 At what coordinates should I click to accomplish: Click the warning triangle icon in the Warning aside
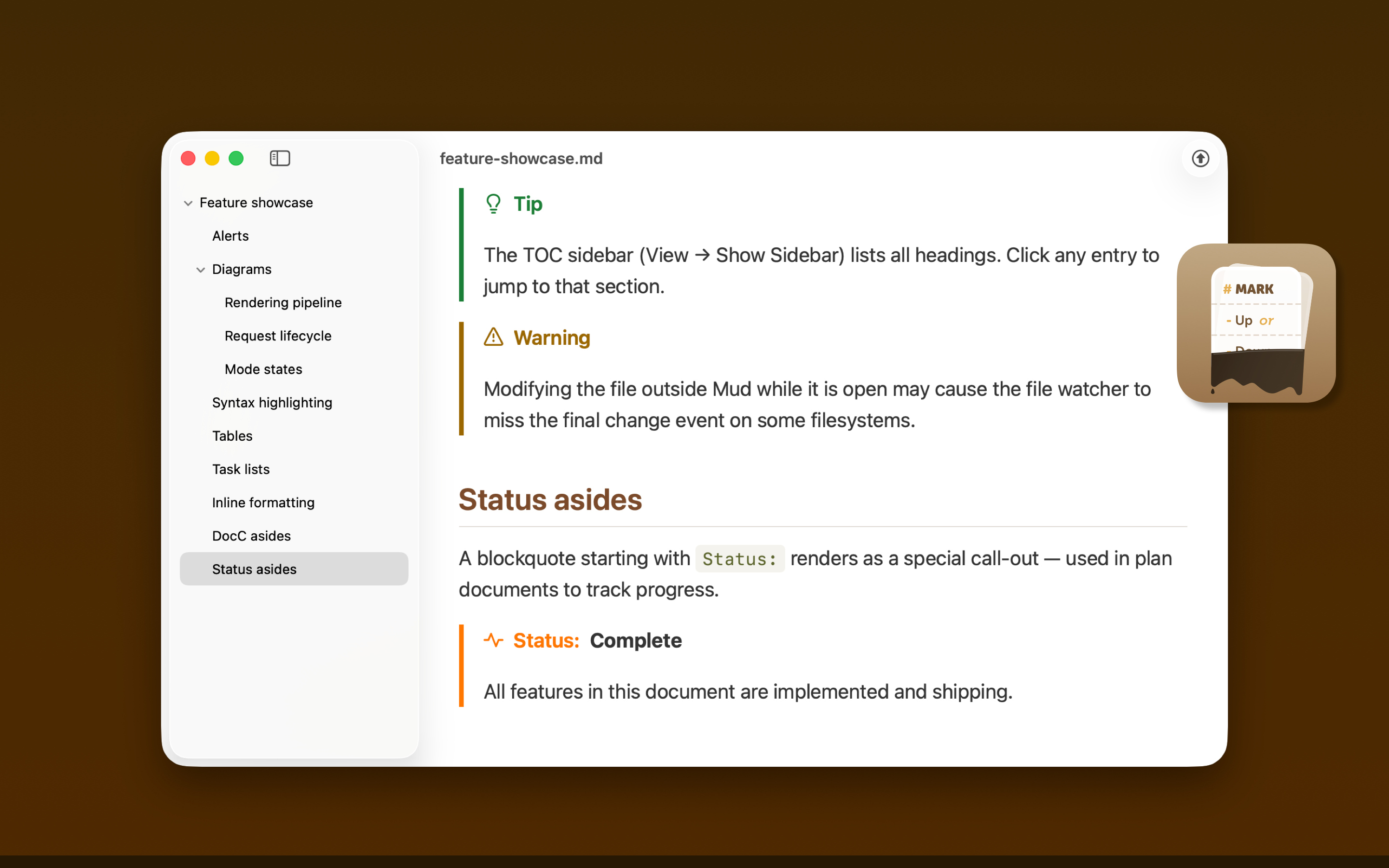pos(493,338)
